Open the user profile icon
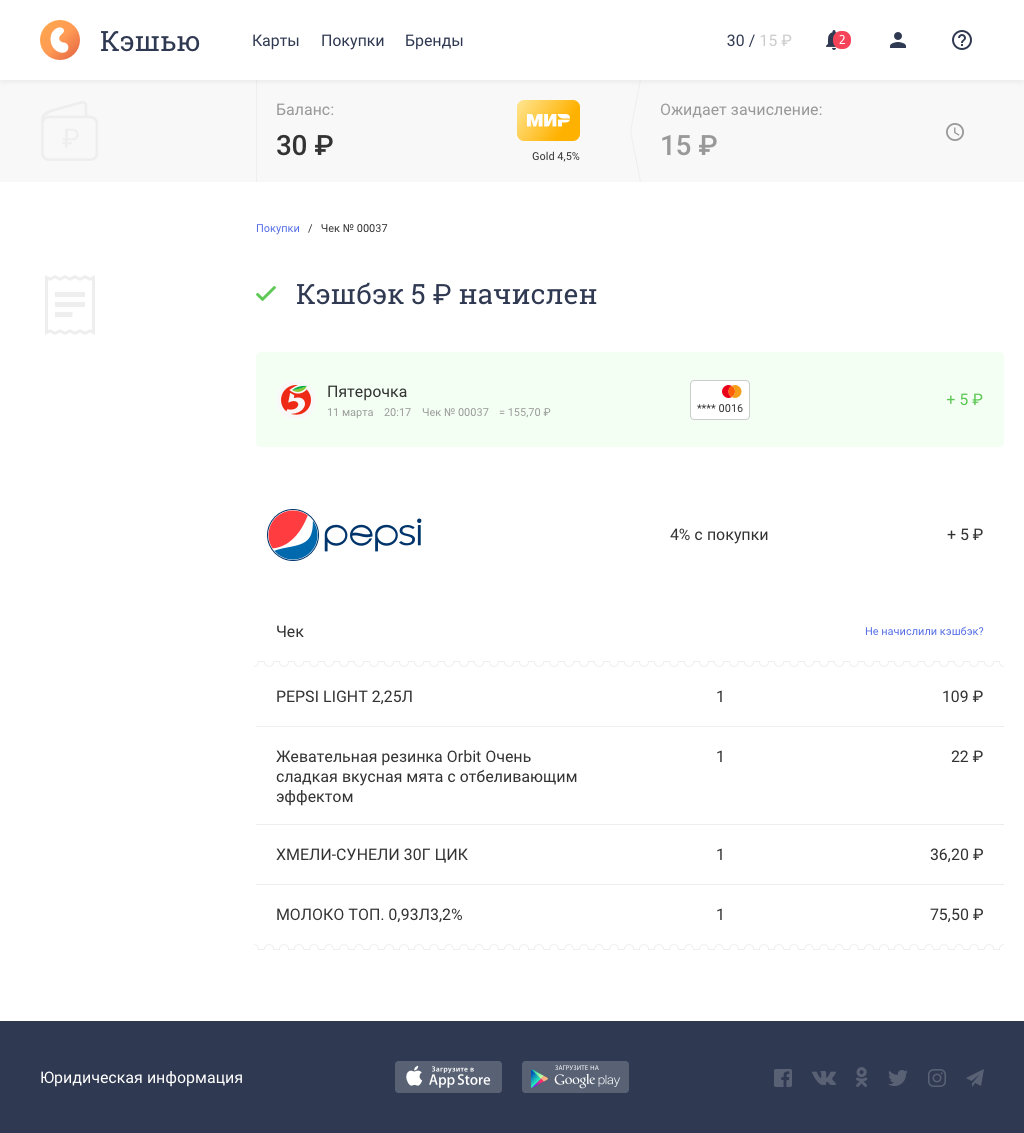 898,40
